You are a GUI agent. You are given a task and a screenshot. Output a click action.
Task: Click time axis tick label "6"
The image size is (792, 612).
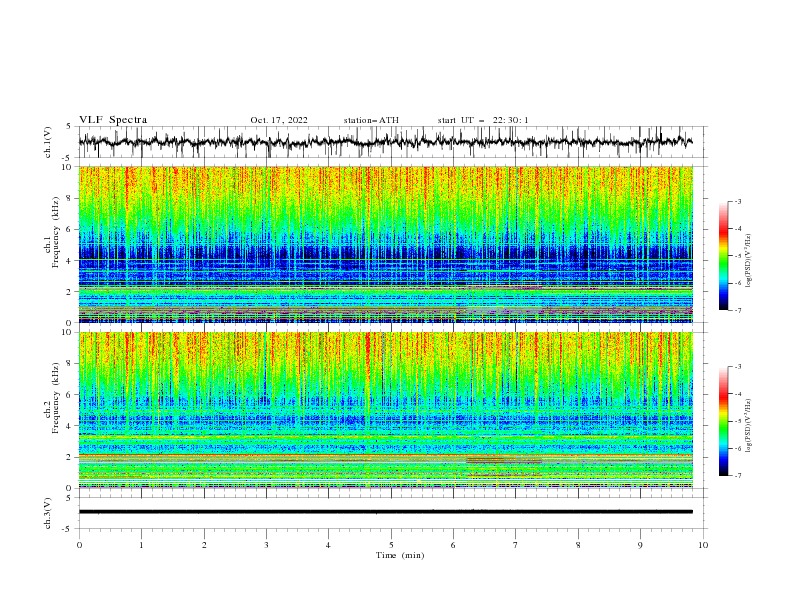pos(454,545)
